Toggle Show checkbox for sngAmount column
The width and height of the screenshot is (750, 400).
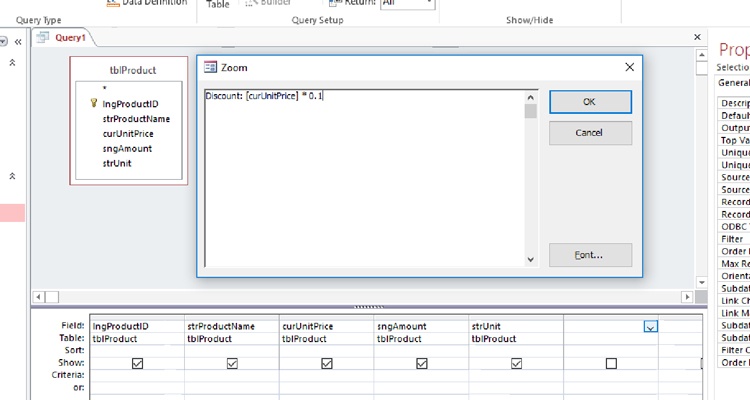421,364
